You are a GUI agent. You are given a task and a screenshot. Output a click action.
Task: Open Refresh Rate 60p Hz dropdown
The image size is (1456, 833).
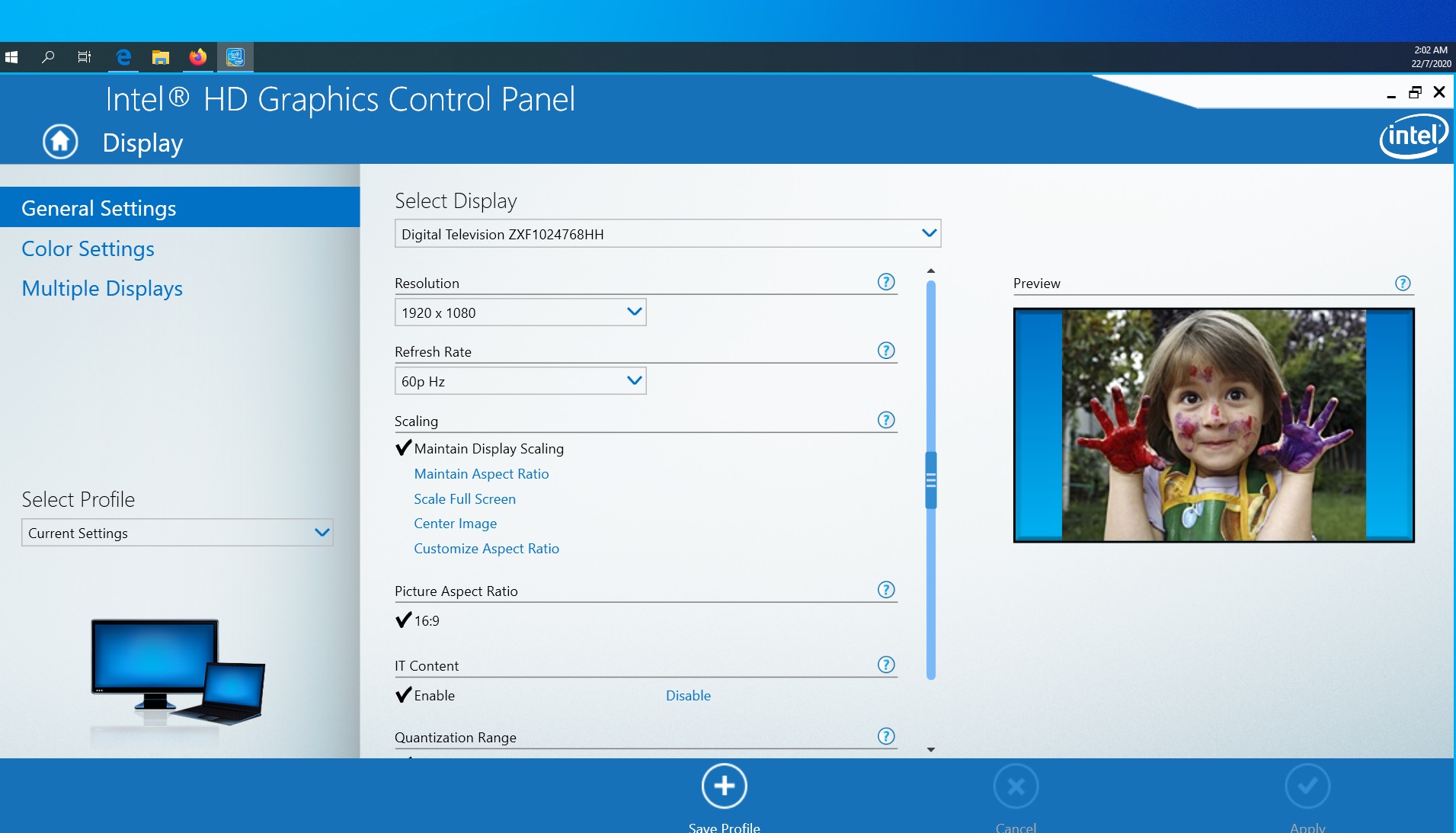pyautogui.click(x=520, y=380)
